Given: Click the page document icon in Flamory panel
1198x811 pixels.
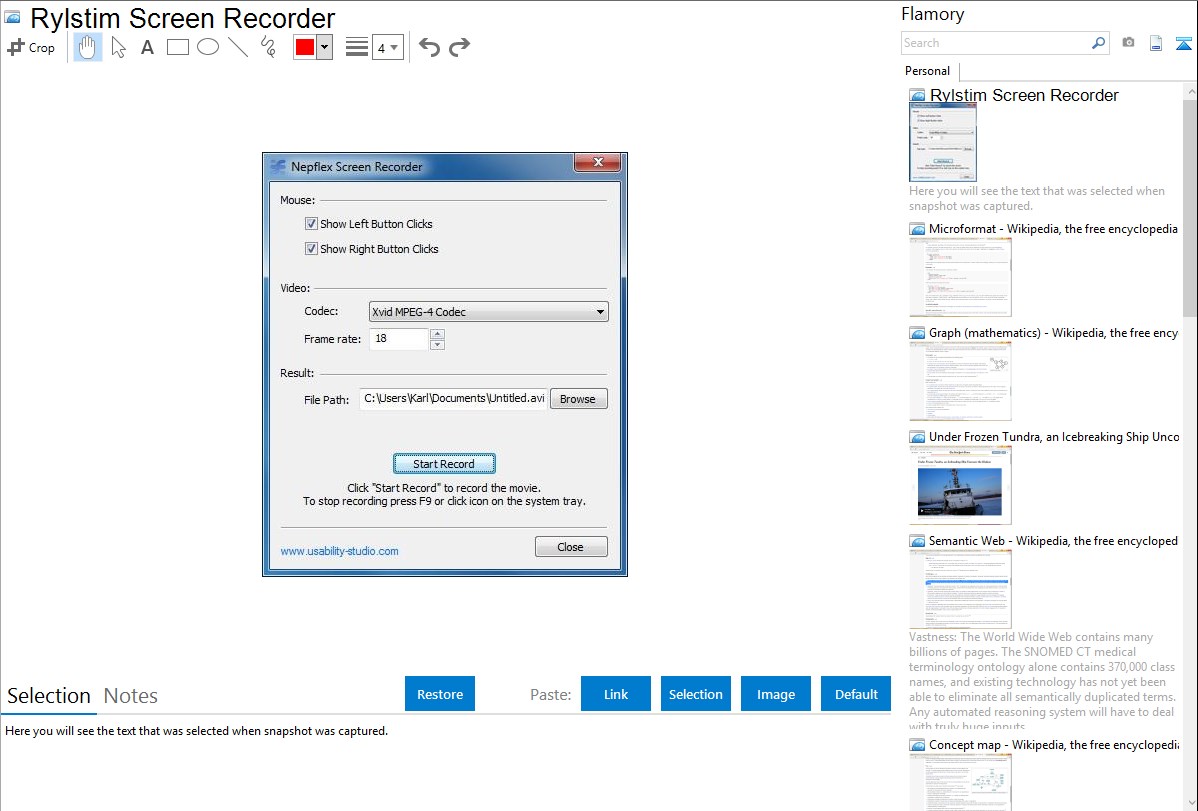Looking at the screenshot, I should click(1156, 43).
